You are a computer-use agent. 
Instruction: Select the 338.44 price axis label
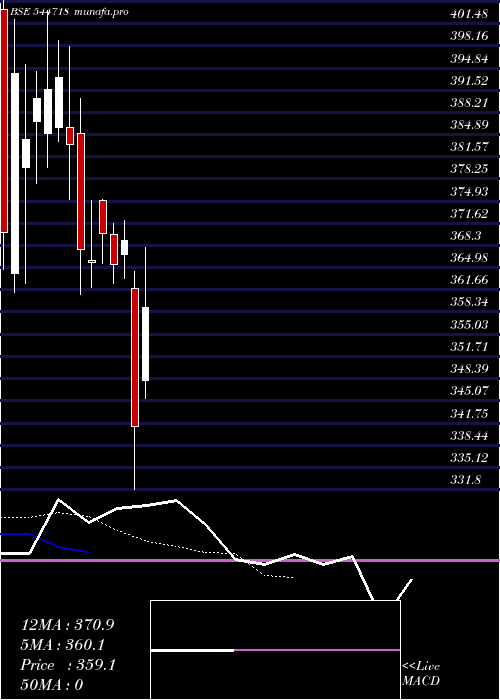[x=469, y=435]
